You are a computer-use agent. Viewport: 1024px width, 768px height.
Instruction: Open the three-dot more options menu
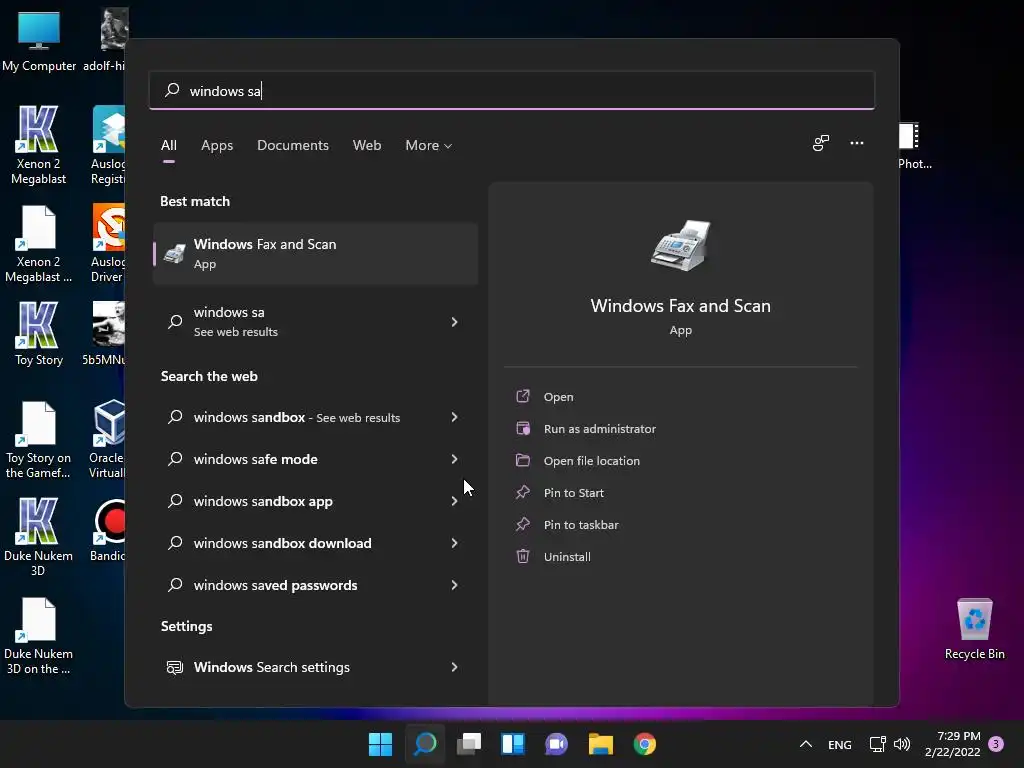(x=857, y=143)
